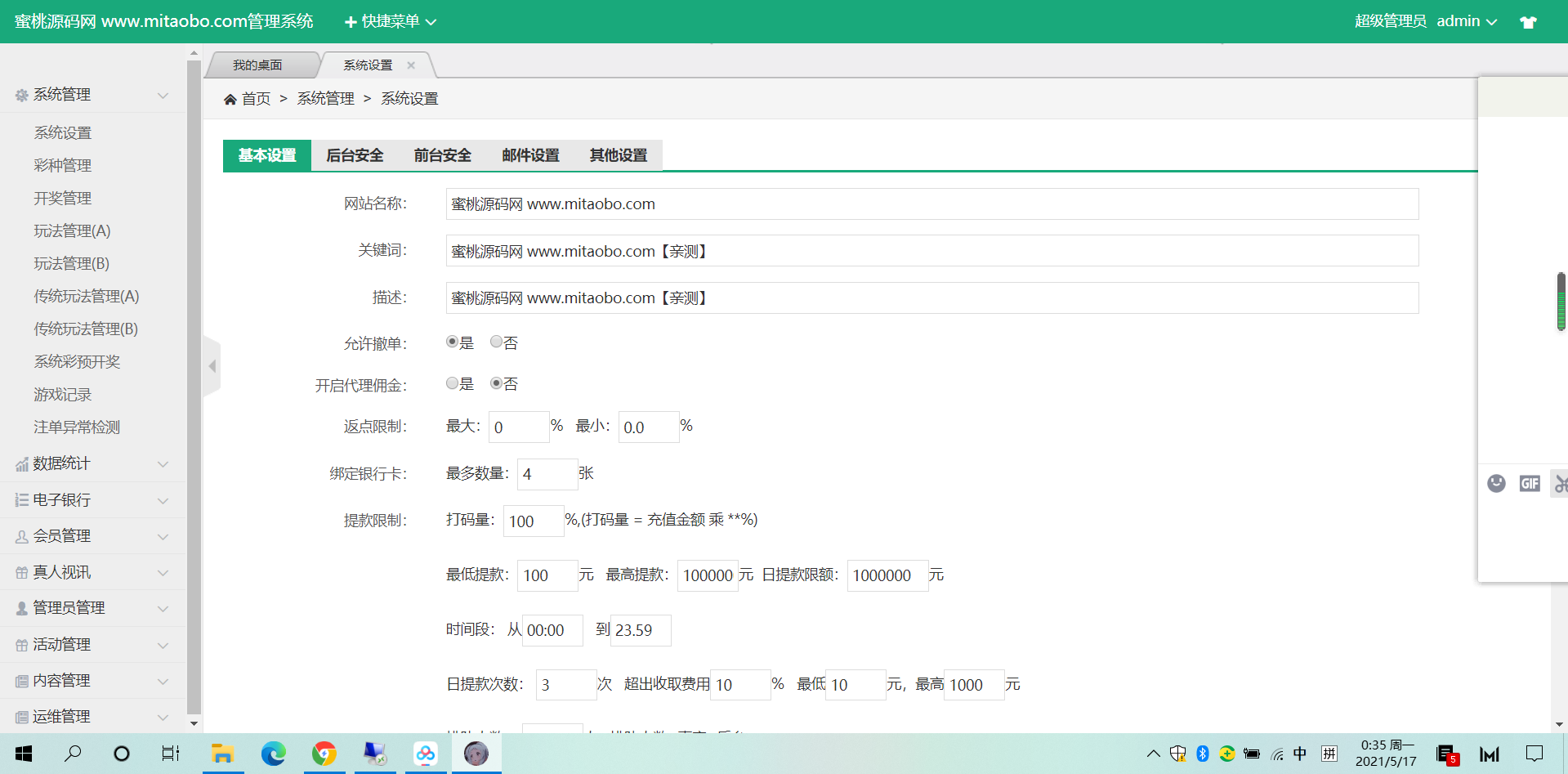Image resolution: width=1568 pixels, height=774 pixels.
Task: Open Microsoft Edge from the taskbar
Action: pos(273,754)
